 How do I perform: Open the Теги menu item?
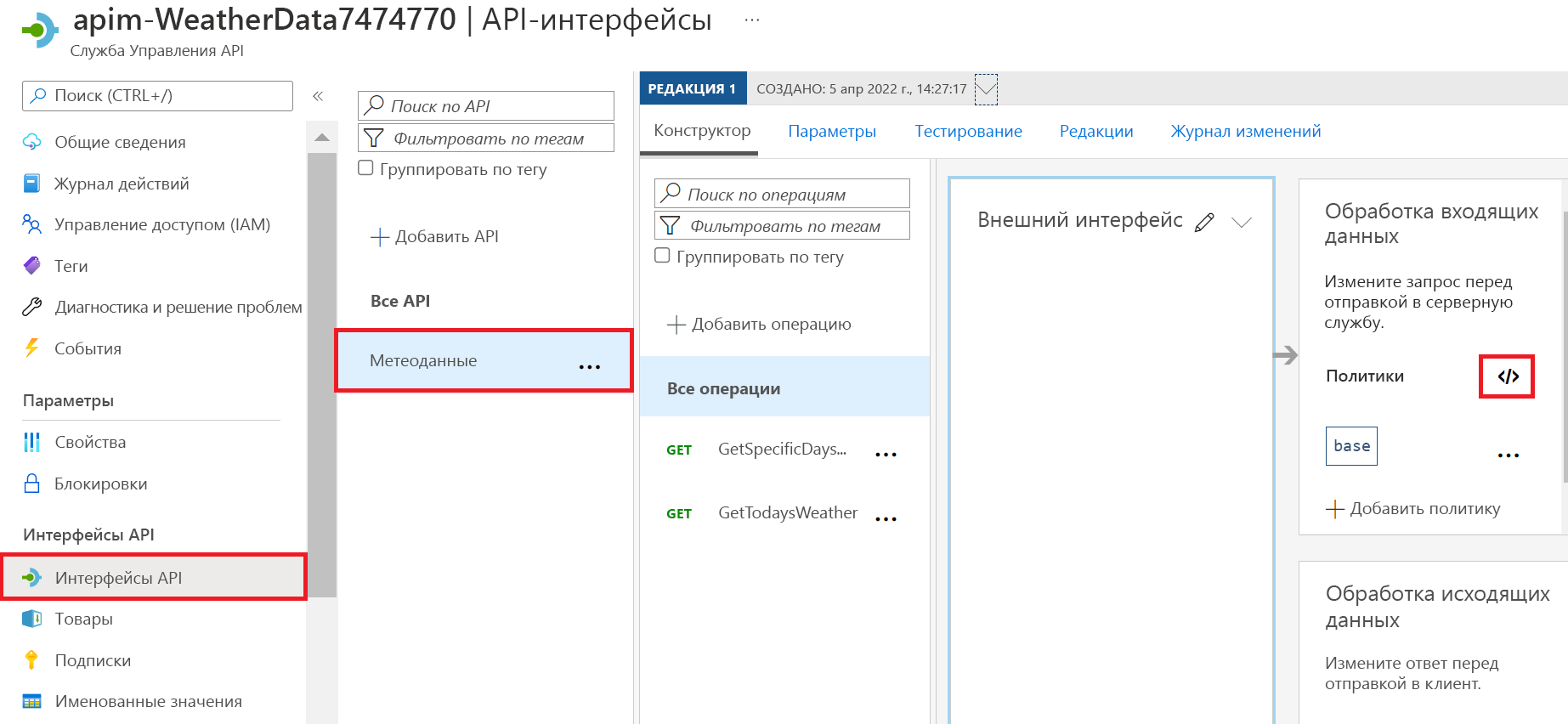[71, 266]
